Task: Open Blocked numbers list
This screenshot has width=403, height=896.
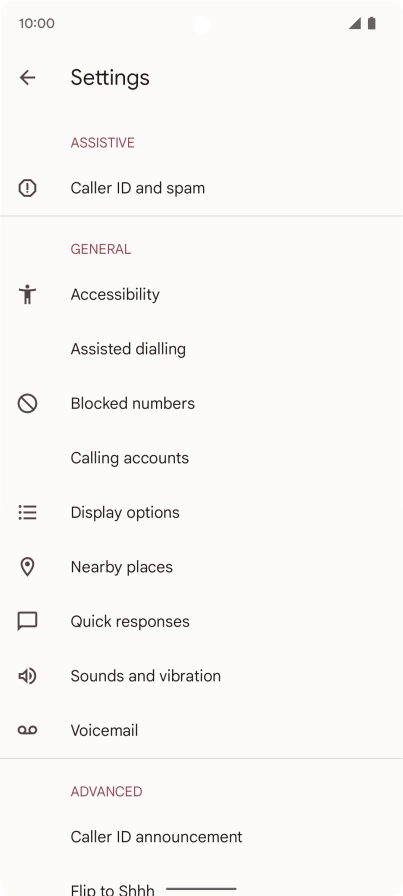Action: [201, 403]
